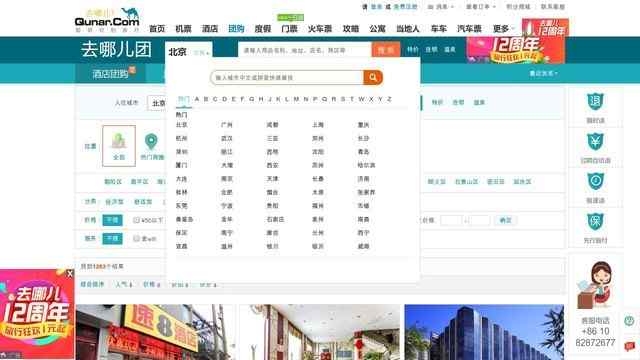Open the 8酒店 storefront thumbnail
The image size is (640, 360).
point(156,332)
